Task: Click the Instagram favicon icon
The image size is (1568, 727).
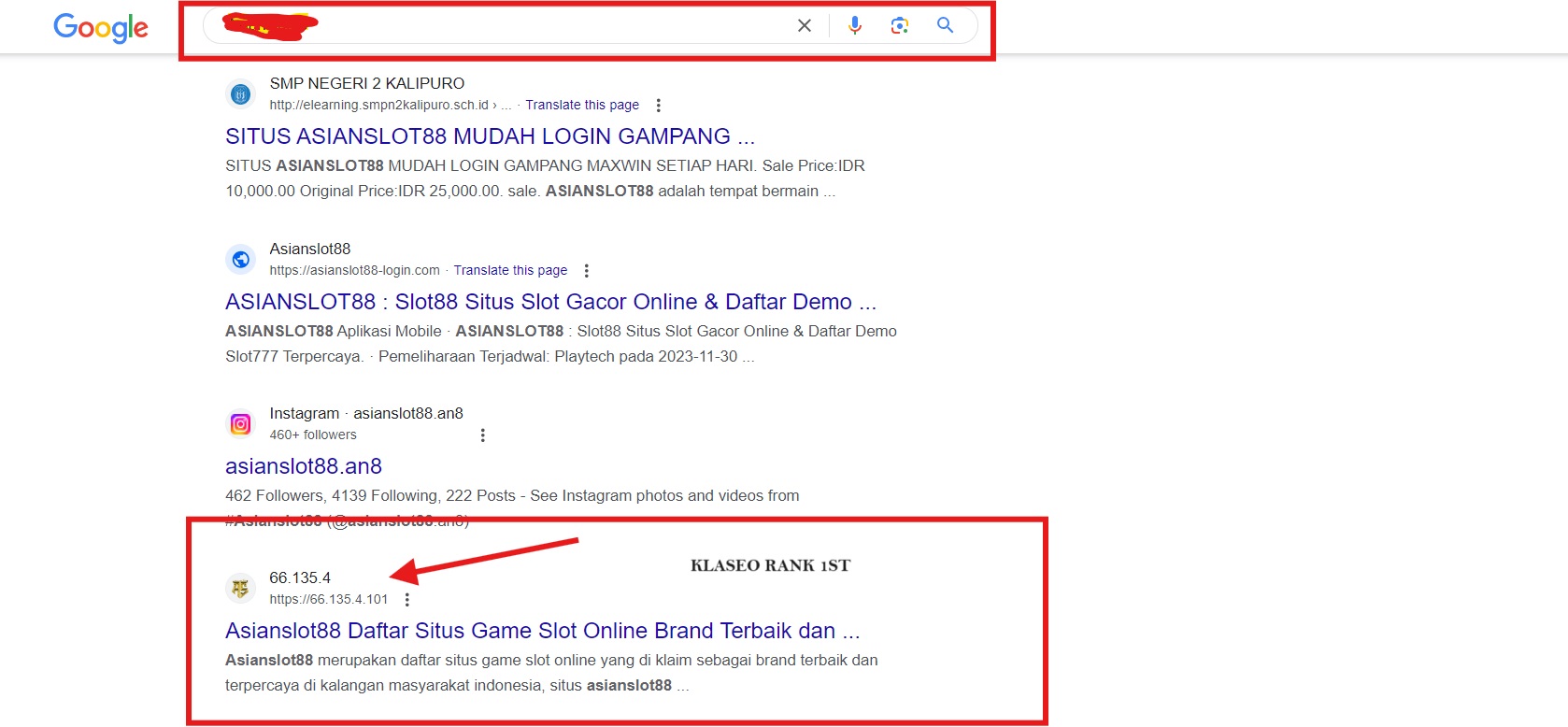Action: [241, 424]
